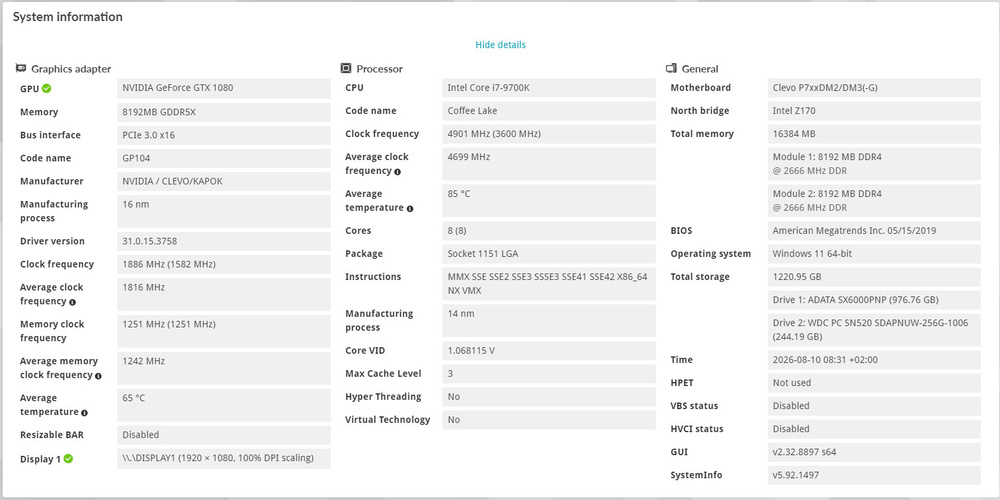Select the American Megatrends Inc. BIOS value
The width and height of the screenshot is (1000, 500).
(x=874, y=231)
